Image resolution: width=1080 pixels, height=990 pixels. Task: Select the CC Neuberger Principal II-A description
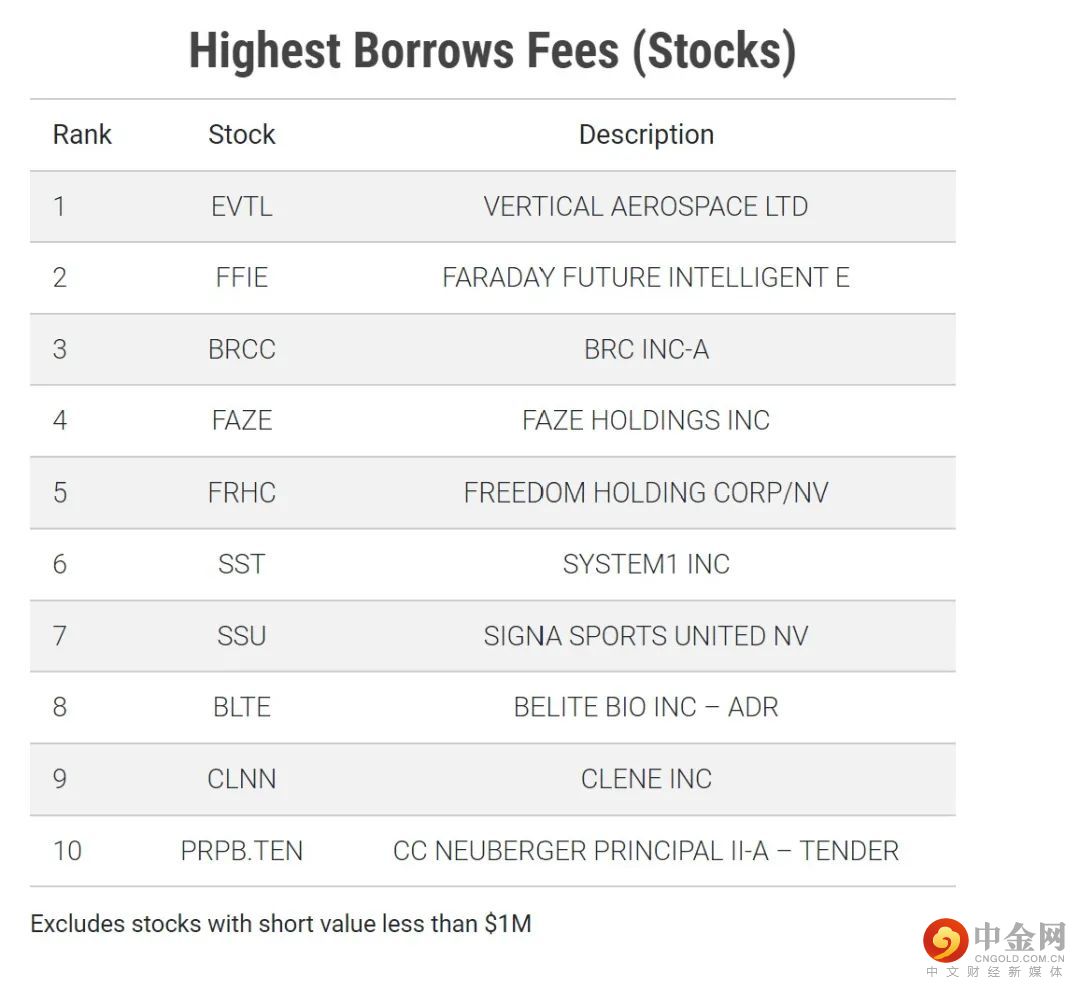click(646, 851)
